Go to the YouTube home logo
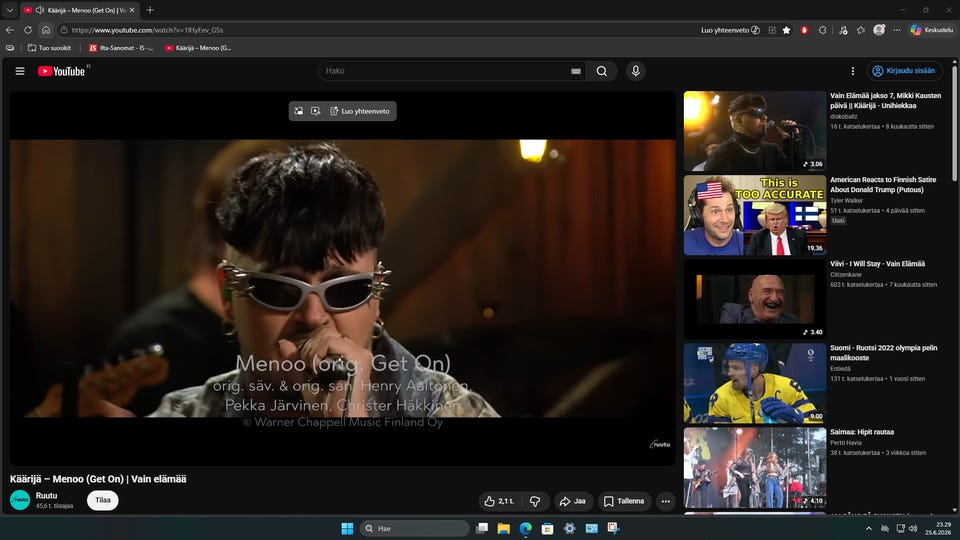The height and width of the screenshot is (540, 960). click(x=61, y=71)
